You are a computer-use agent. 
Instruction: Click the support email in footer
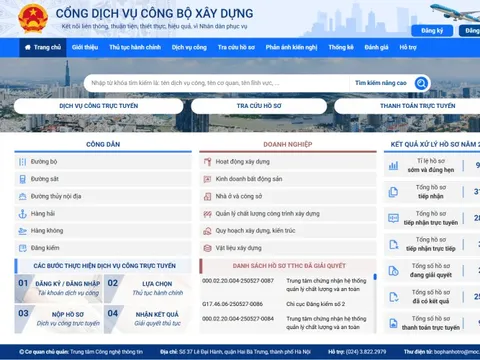tap(457, 352)
